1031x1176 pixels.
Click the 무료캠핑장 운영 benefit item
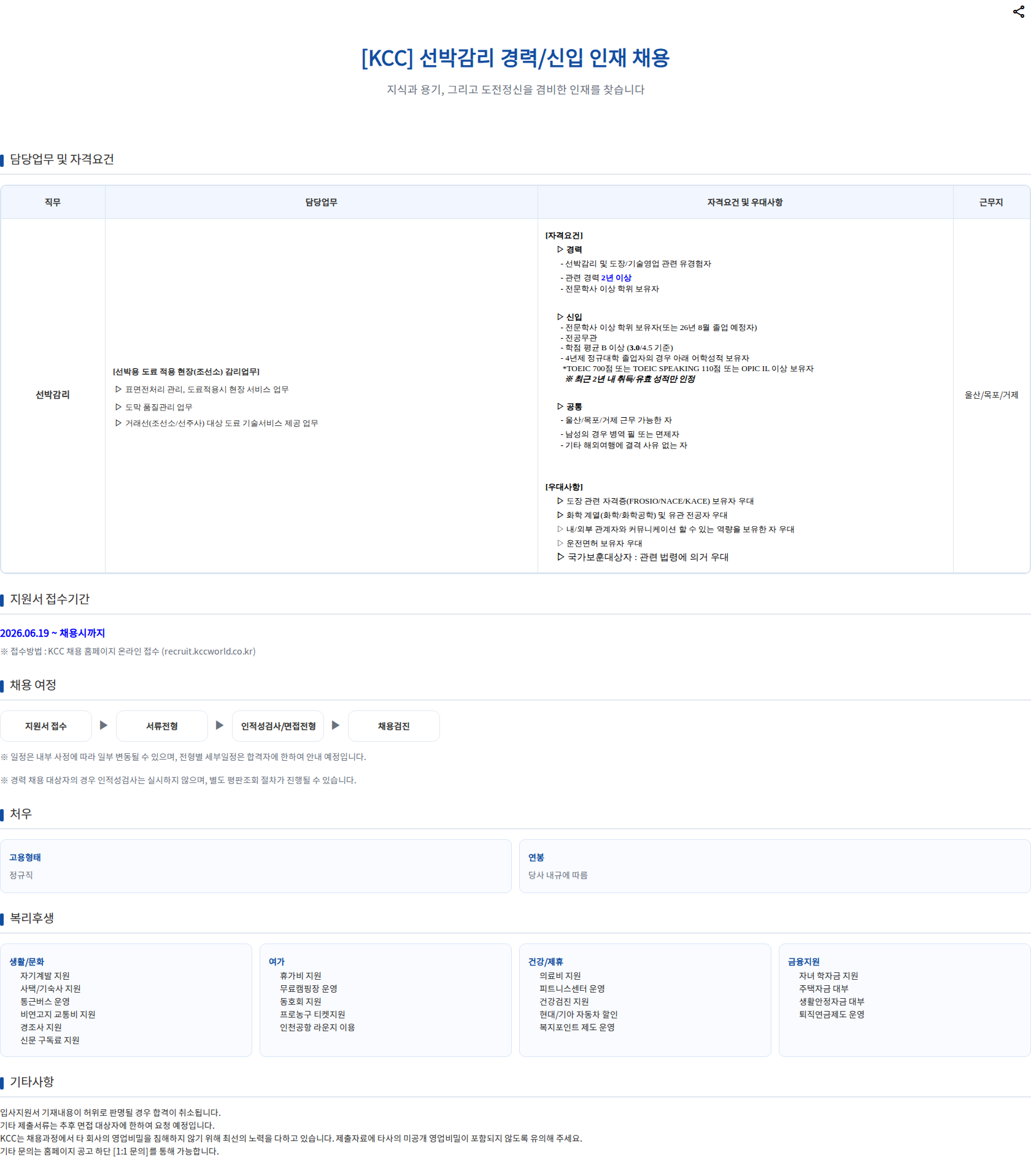pos(309,989)
